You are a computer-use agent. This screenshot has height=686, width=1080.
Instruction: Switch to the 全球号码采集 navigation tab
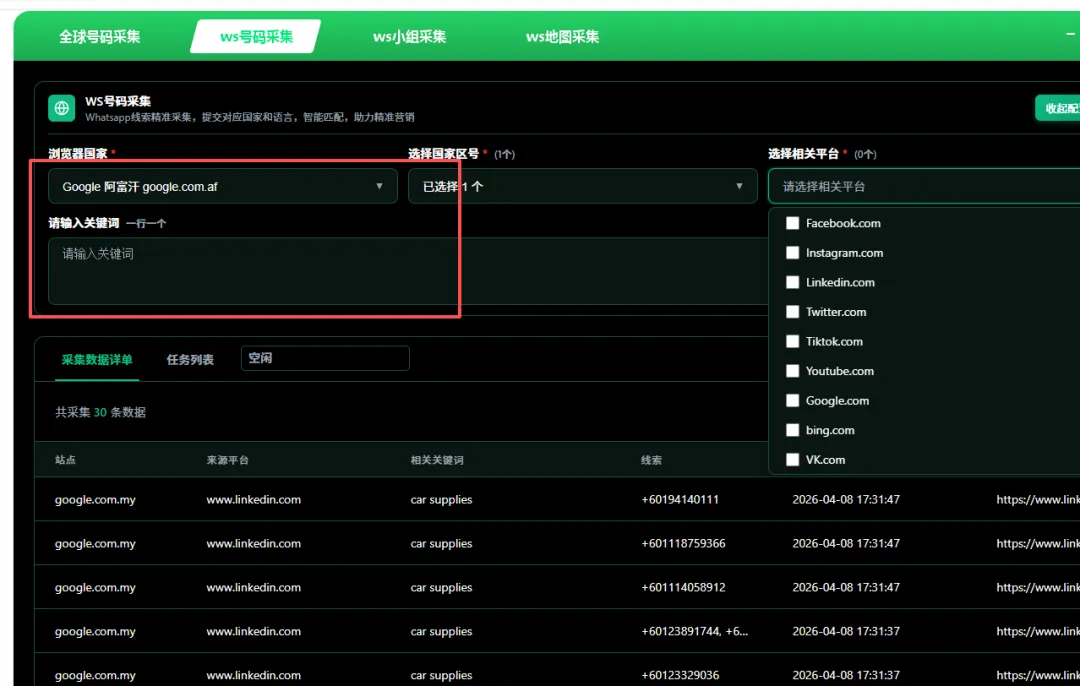100,36
